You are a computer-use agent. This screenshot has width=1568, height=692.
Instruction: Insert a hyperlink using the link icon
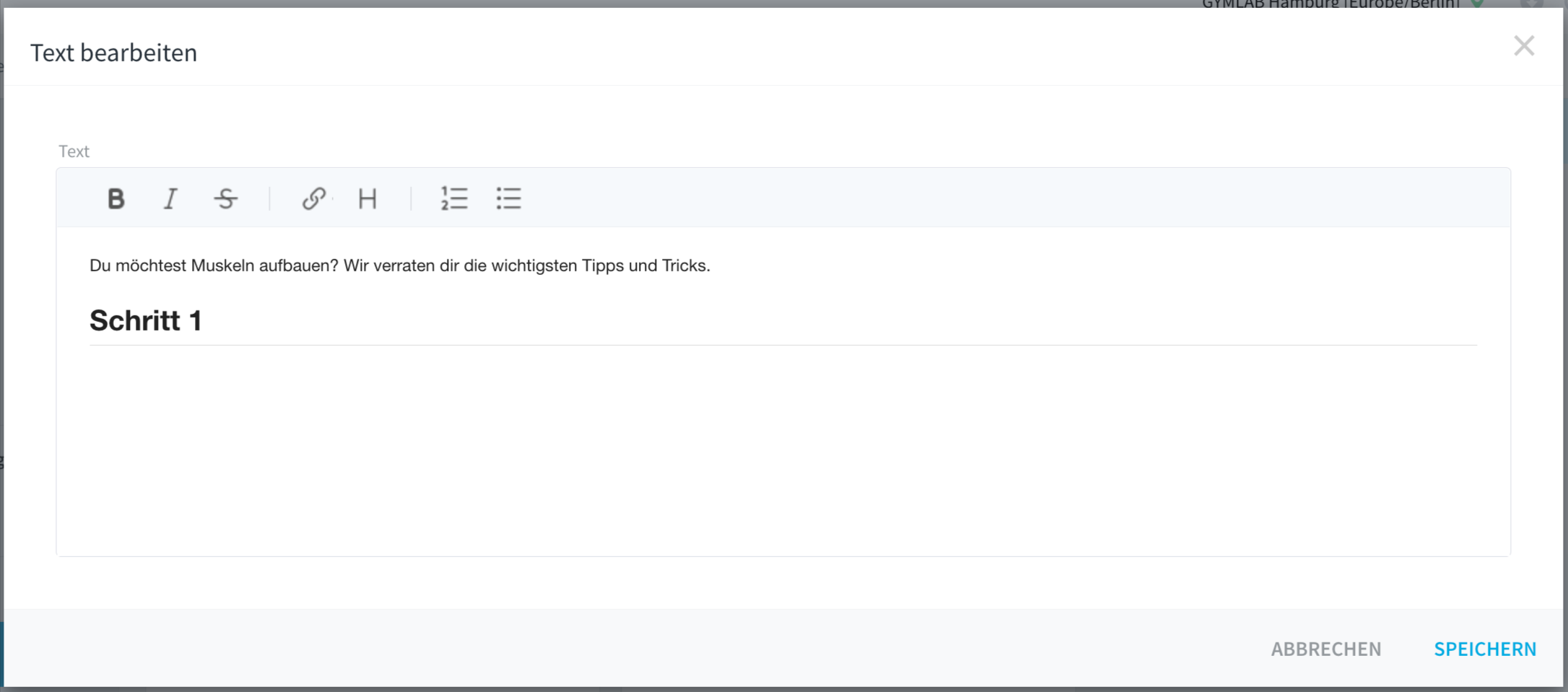[313, 198]
